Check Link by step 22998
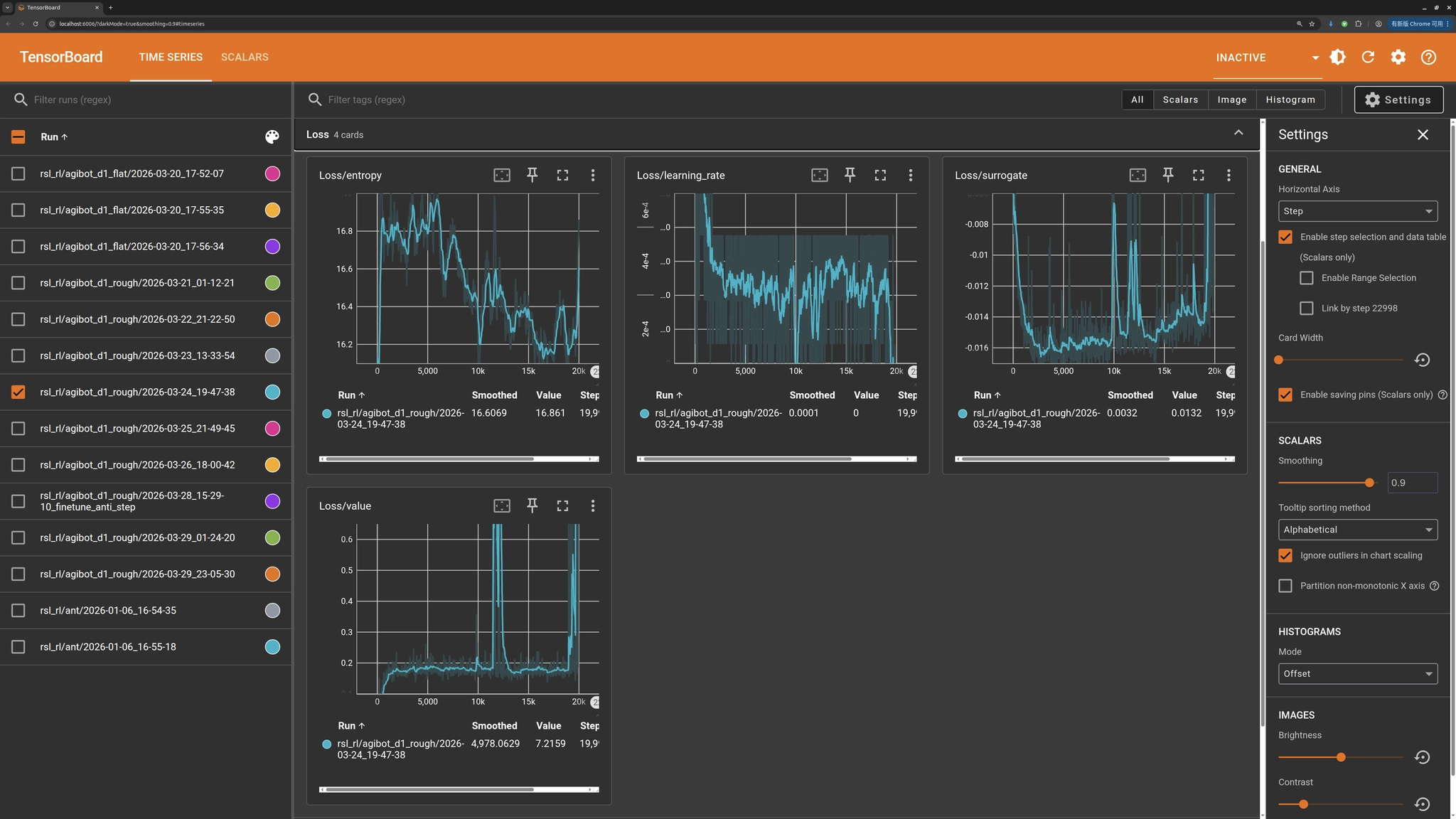The height and width of the screenshot is (819, 1456). (1307, 308)
